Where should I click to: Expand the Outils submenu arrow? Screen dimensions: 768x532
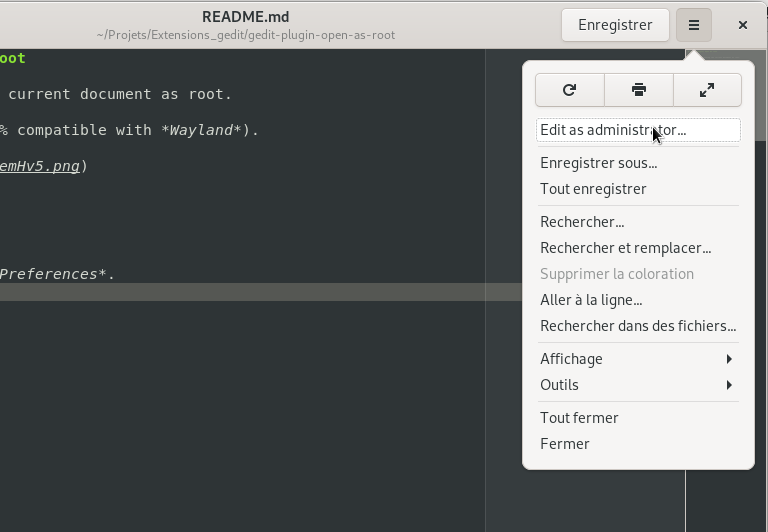coord(729,385)
